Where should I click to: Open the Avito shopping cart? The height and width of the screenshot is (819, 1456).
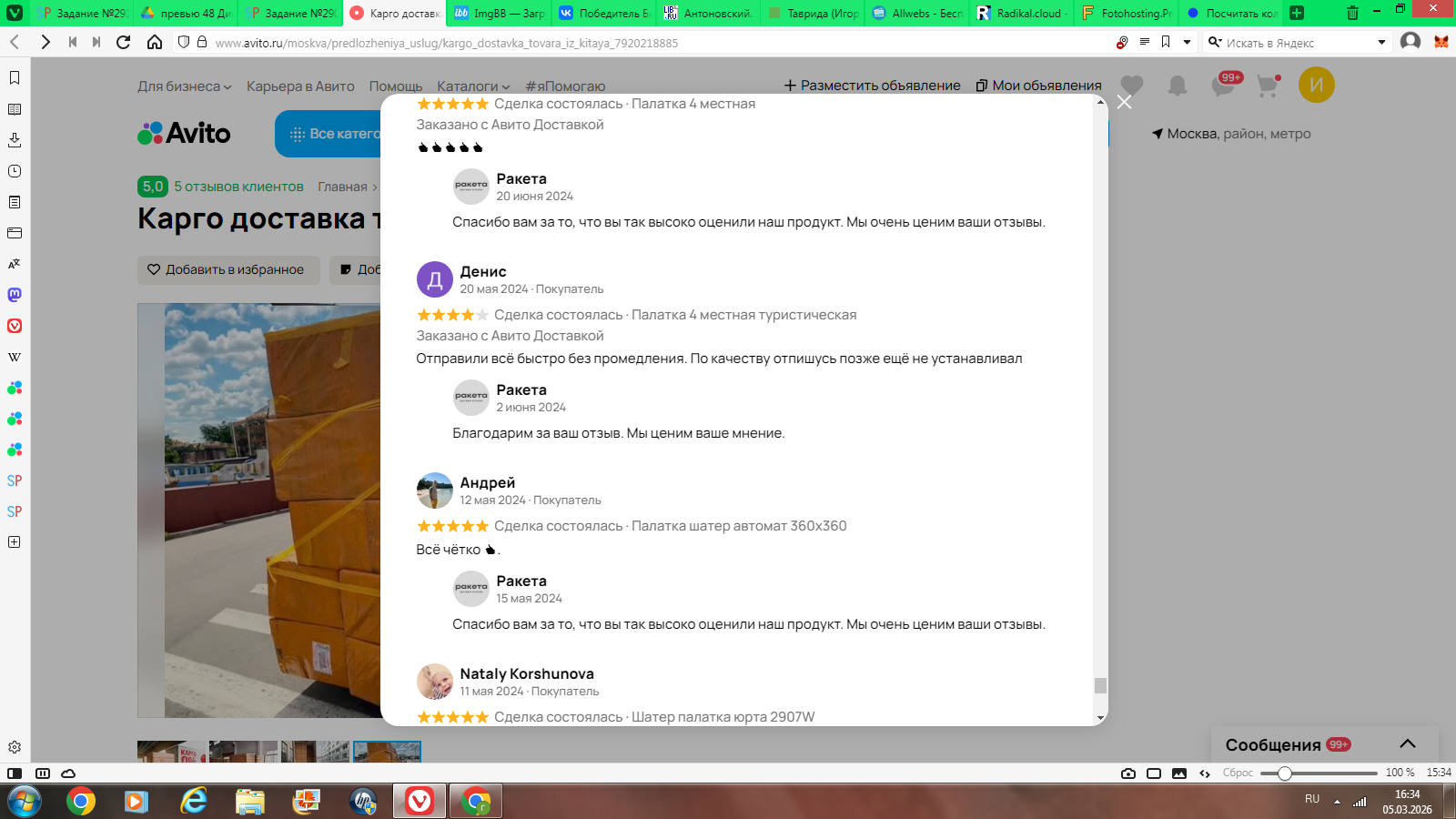[x=1268, y=86]
